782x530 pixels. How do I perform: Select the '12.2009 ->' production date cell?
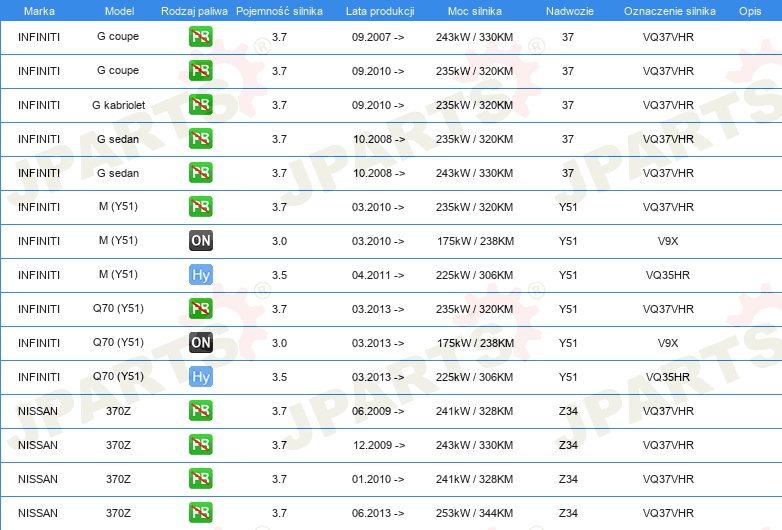[379, 445]
